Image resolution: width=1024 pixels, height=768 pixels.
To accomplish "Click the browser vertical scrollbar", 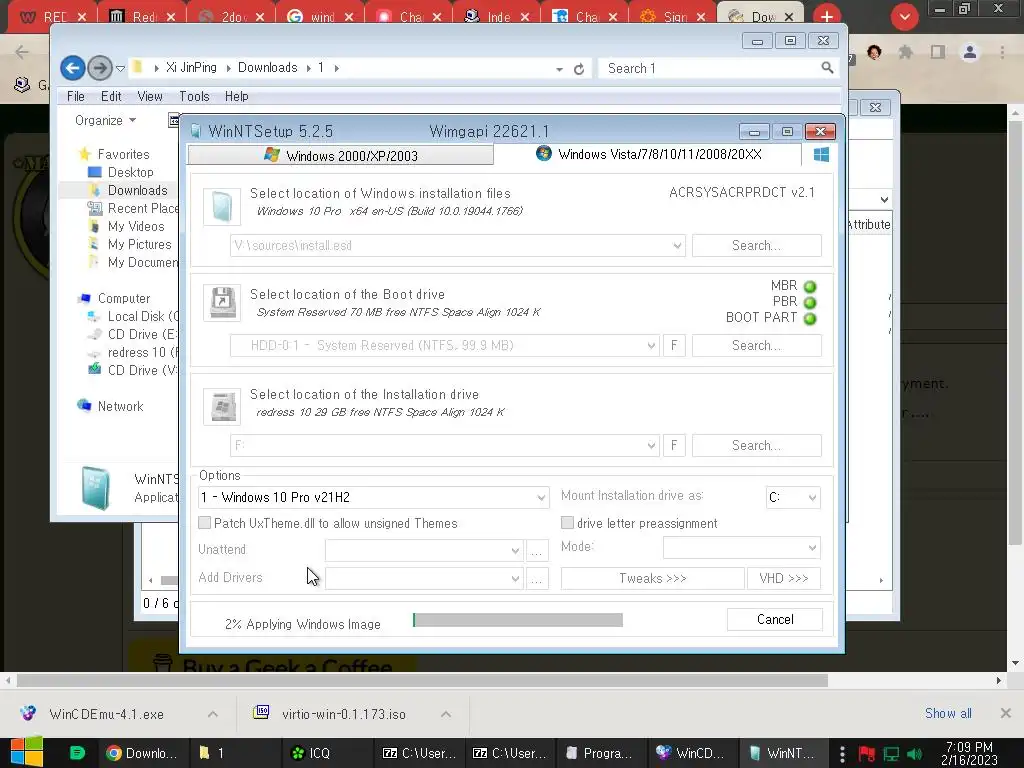I will 1014,333.
